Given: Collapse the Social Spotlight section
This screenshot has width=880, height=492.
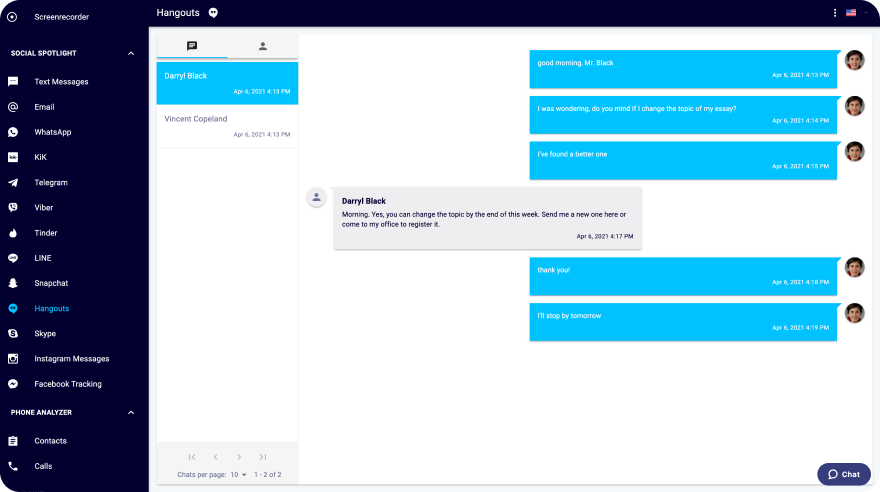Looking at the screenshot, I should (131, 53).
